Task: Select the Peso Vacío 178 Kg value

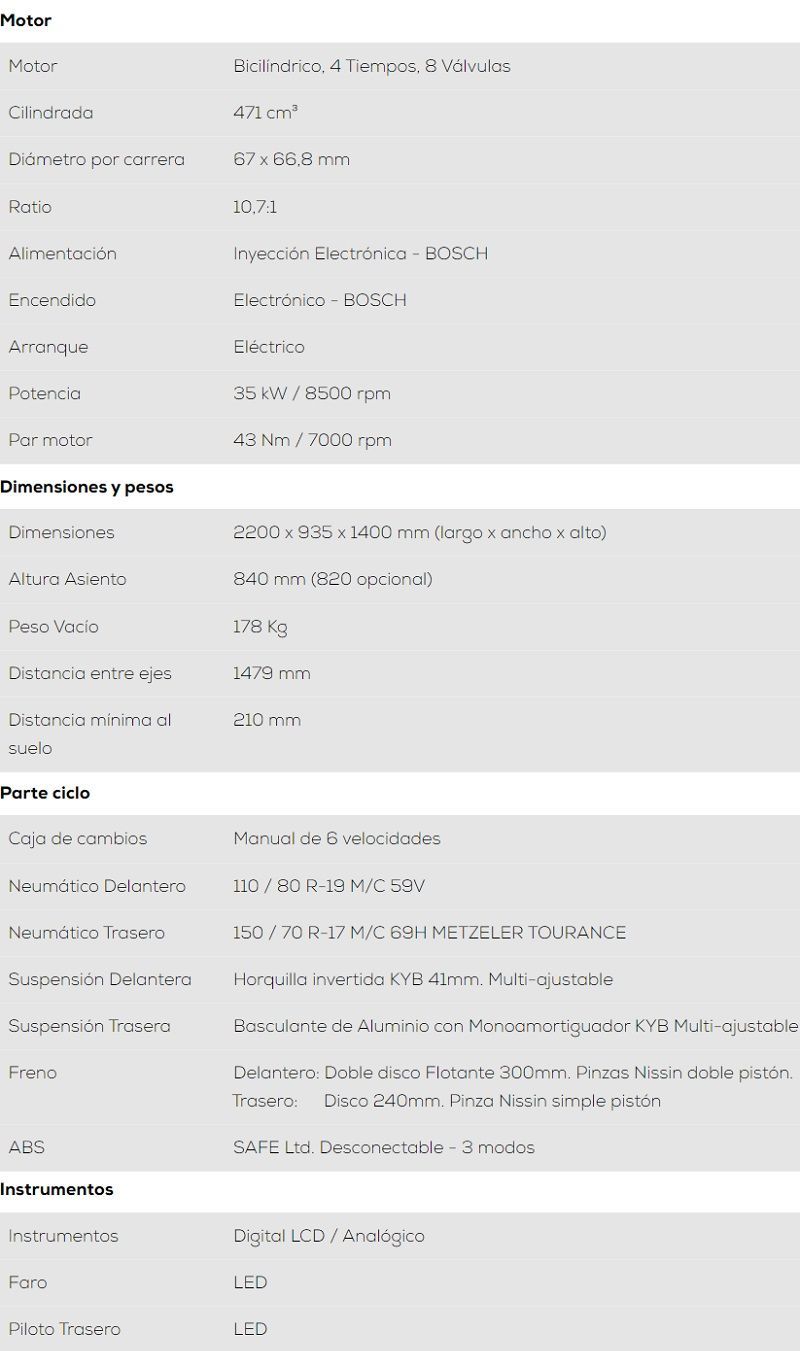Action: tap(260, 627)
